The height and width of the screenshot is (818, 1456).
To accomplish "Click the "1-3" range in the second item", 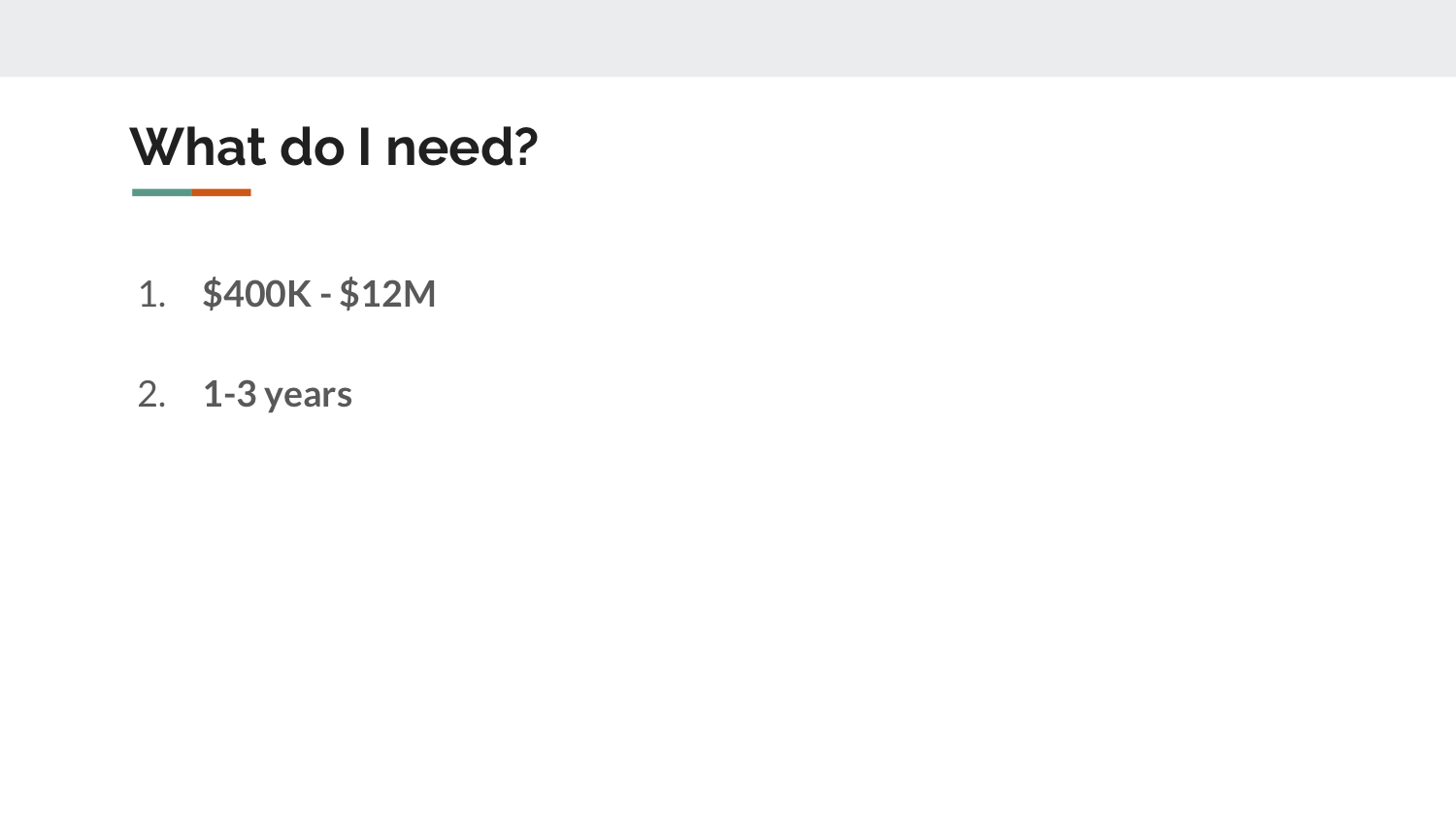I will (x=229, y=394).
